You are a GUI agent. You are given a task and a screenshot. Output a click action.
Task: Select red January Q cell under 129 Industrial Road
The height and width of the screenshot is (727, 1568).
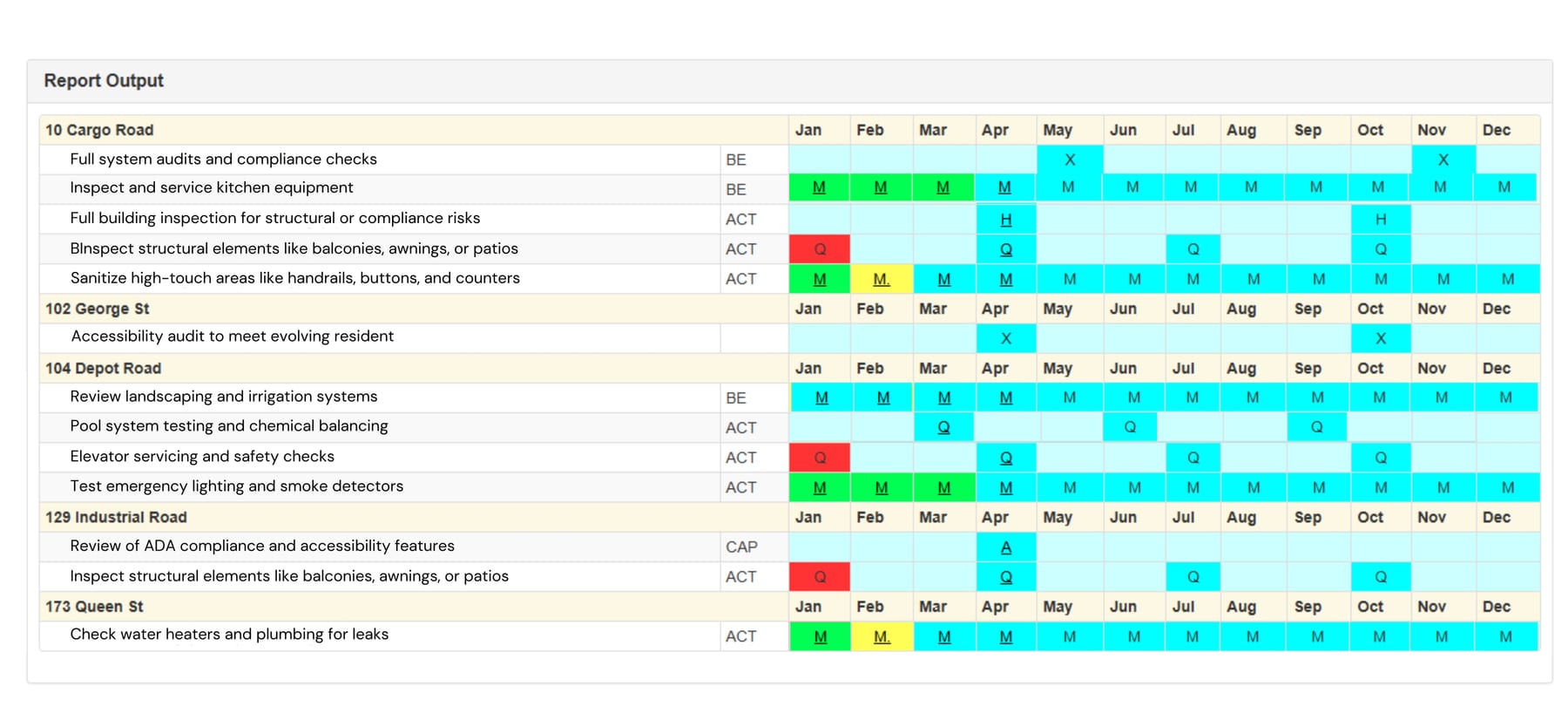[x=820, y=577]
